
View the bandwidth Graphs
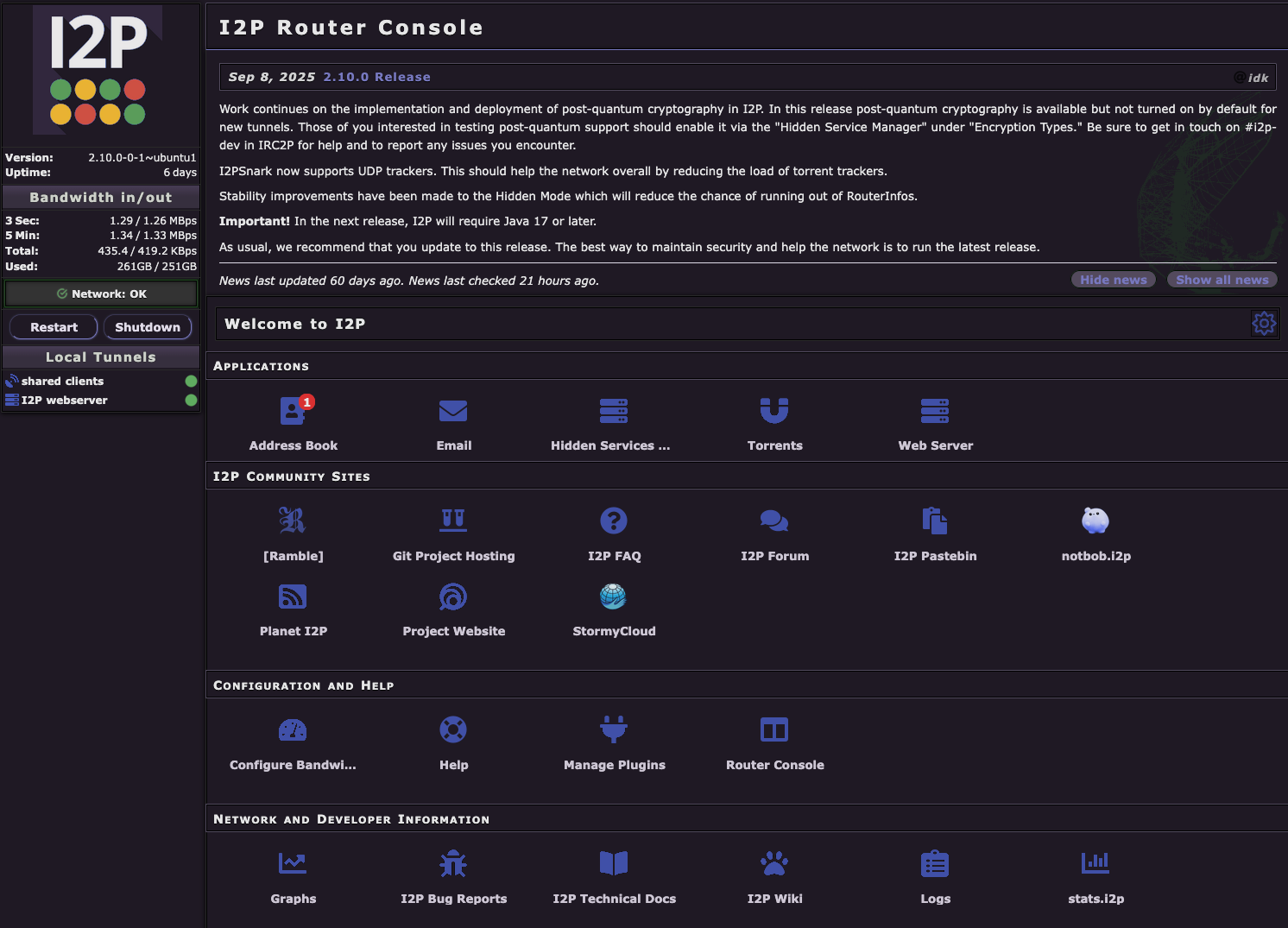click(x=294, y=874)
